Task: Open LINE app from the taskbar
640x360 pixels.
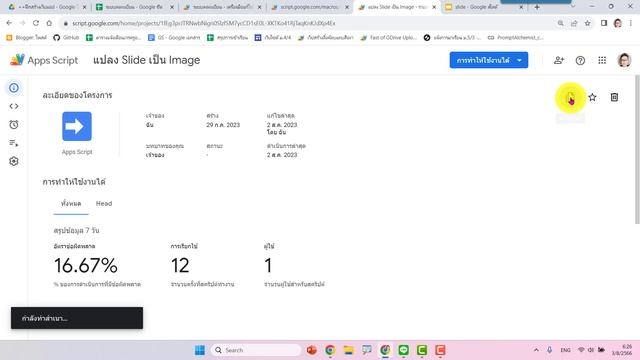Action: pos(403,350)
